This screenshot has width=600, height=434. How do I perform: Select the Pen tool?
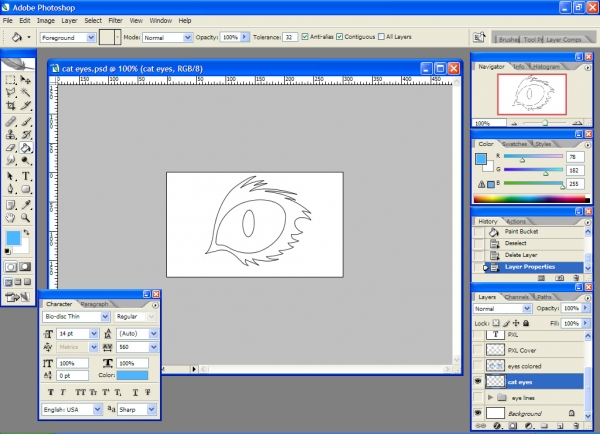[x=10, y=189]
